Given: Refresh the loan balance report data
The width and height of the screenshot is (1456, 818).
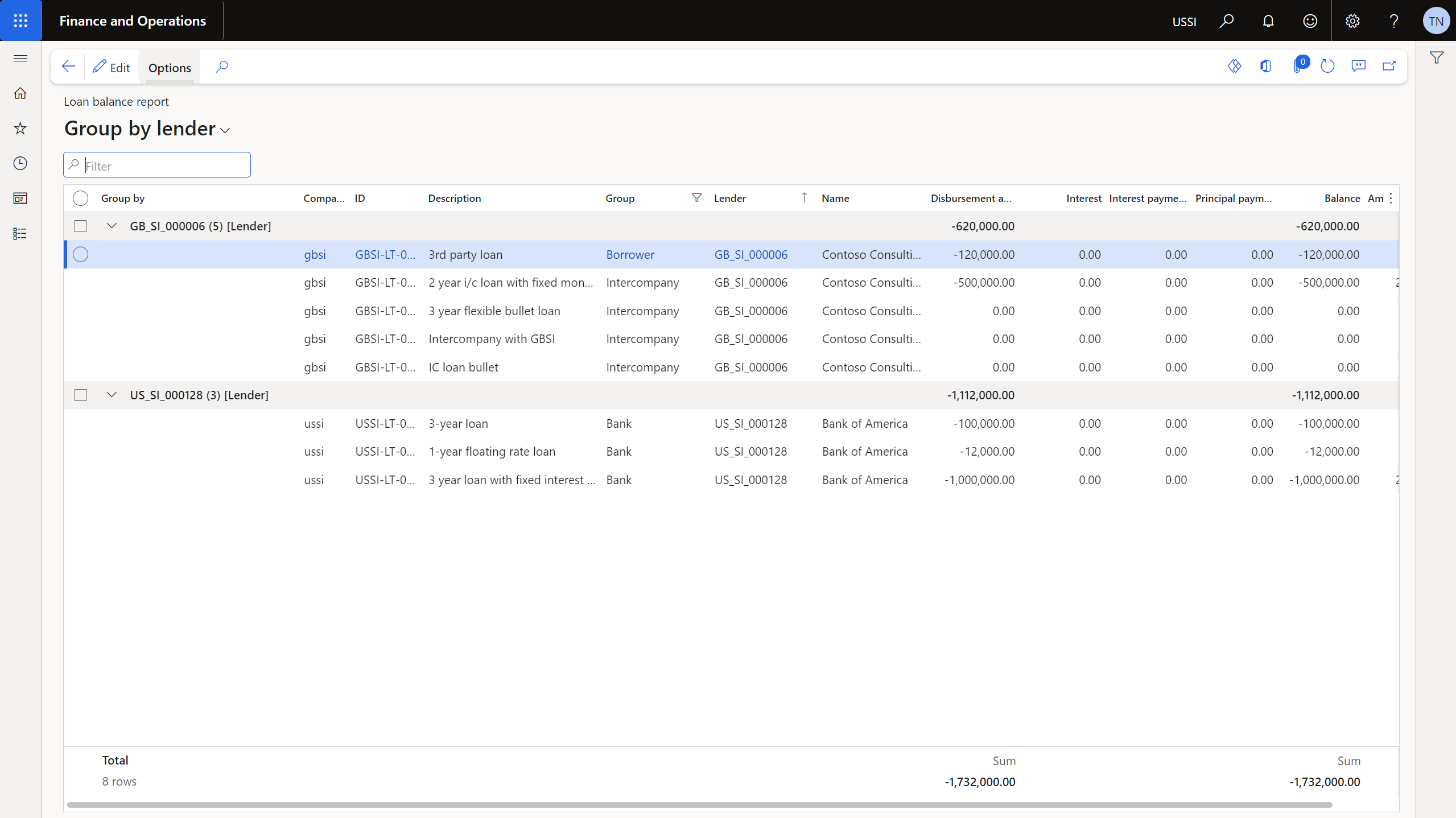Looking at the screenshot, I should pos(1328,66).
